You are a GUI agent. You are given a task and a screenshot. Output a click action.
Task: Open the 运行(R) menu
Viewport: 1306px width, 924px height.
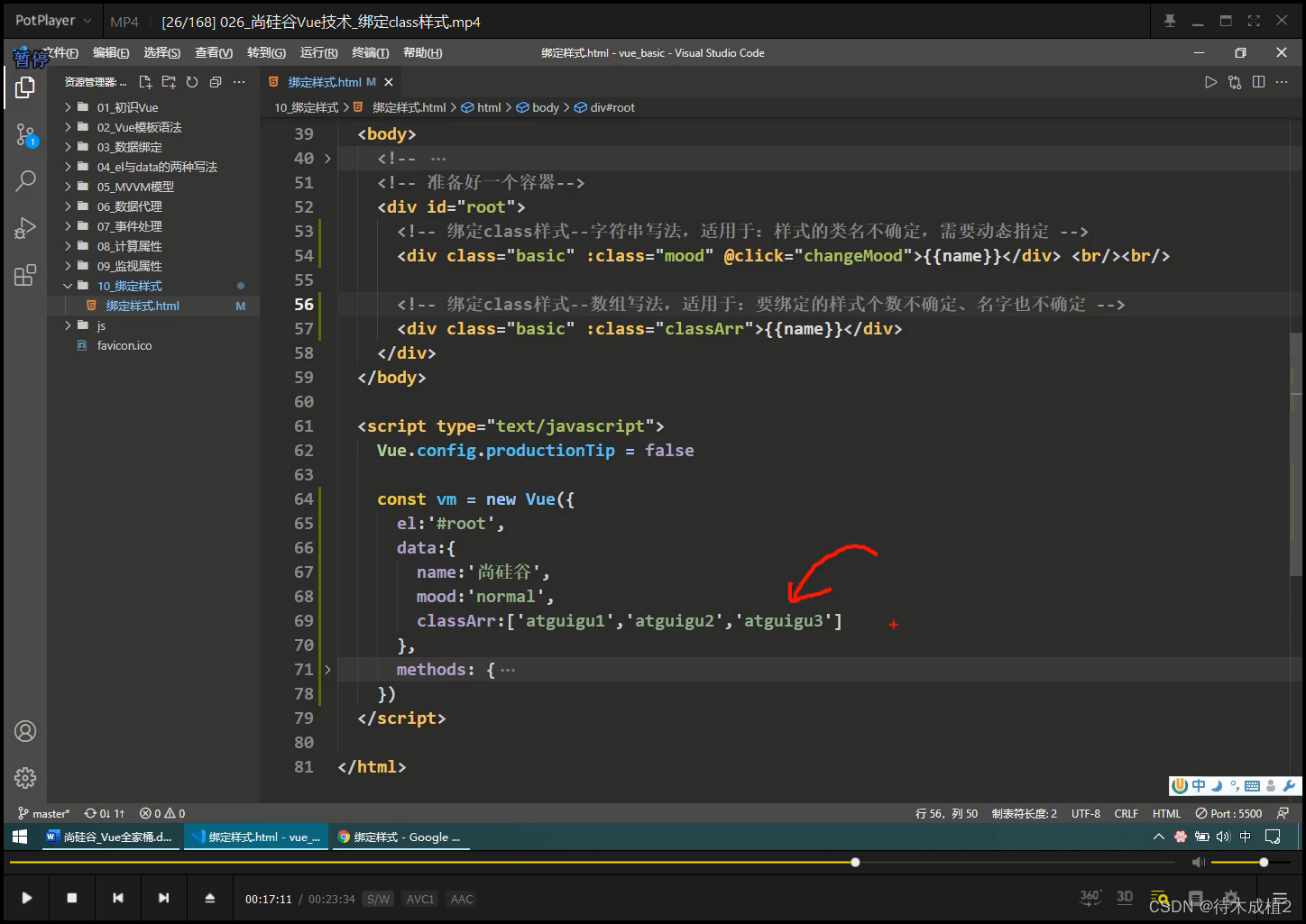[318, 53]
